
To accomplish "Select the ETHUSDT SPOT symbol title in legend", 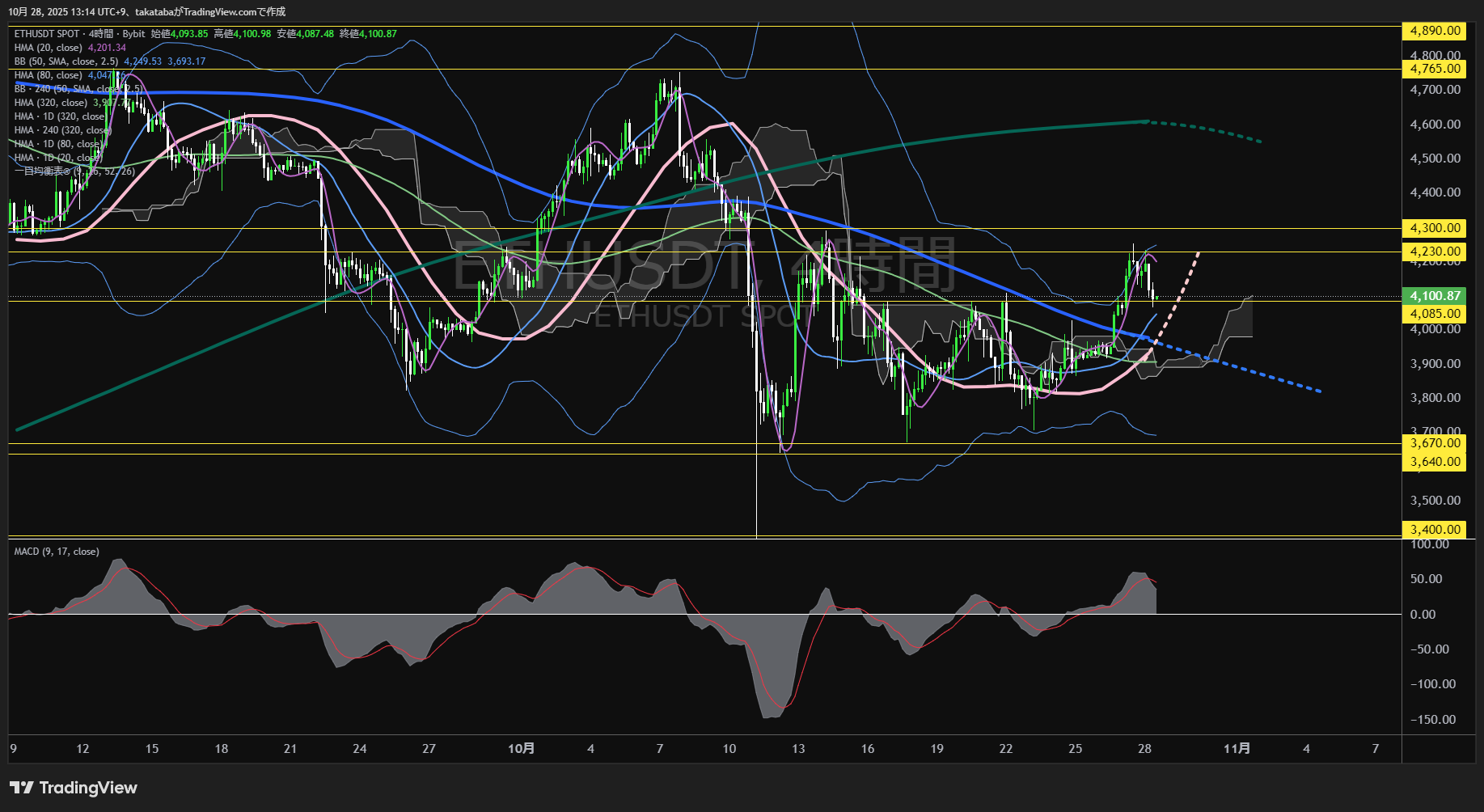I will coord(47,34).
